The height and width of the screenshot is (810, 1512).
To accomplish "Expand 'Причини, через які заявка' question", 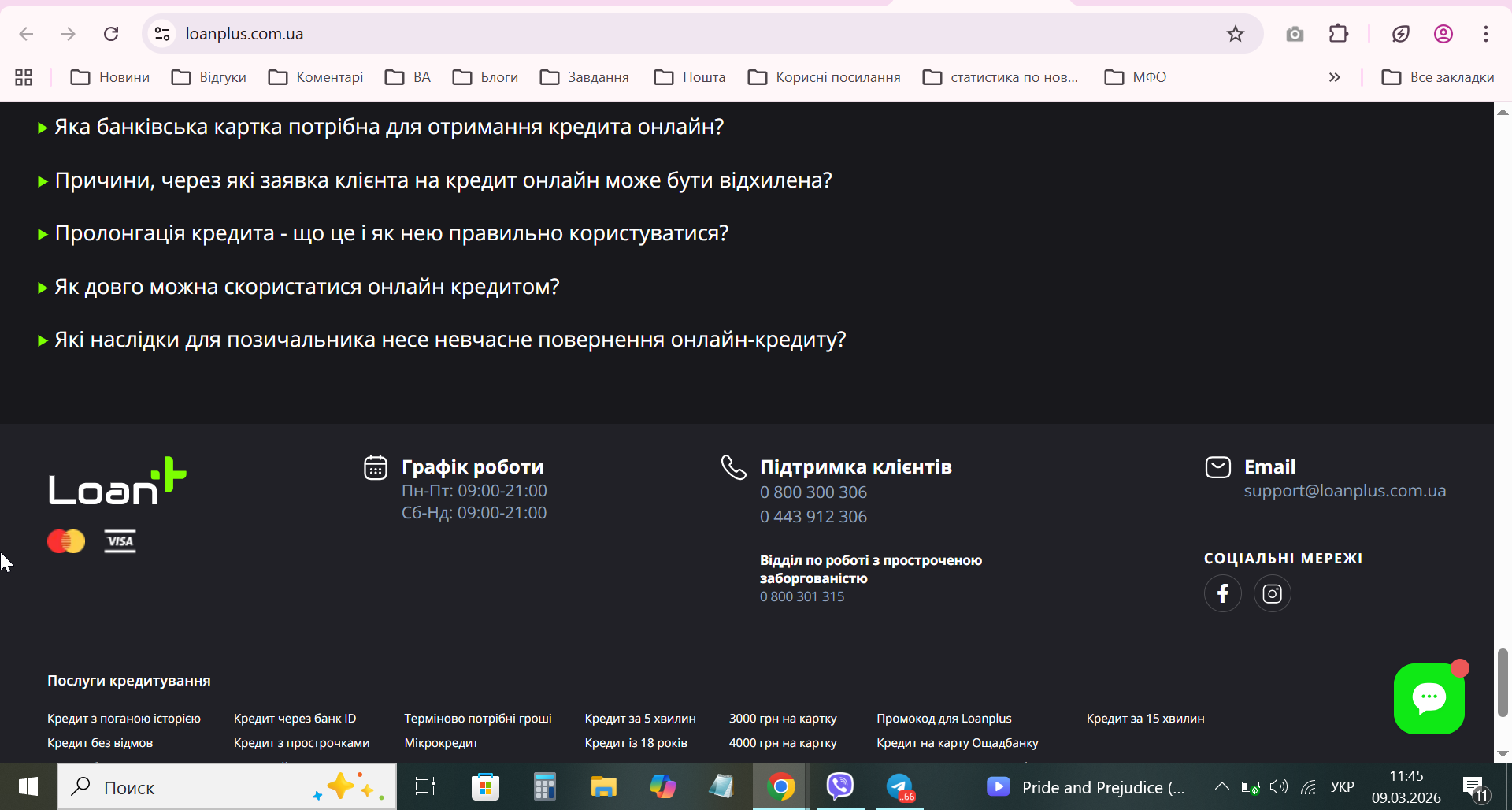I will [x=435, y=180].
